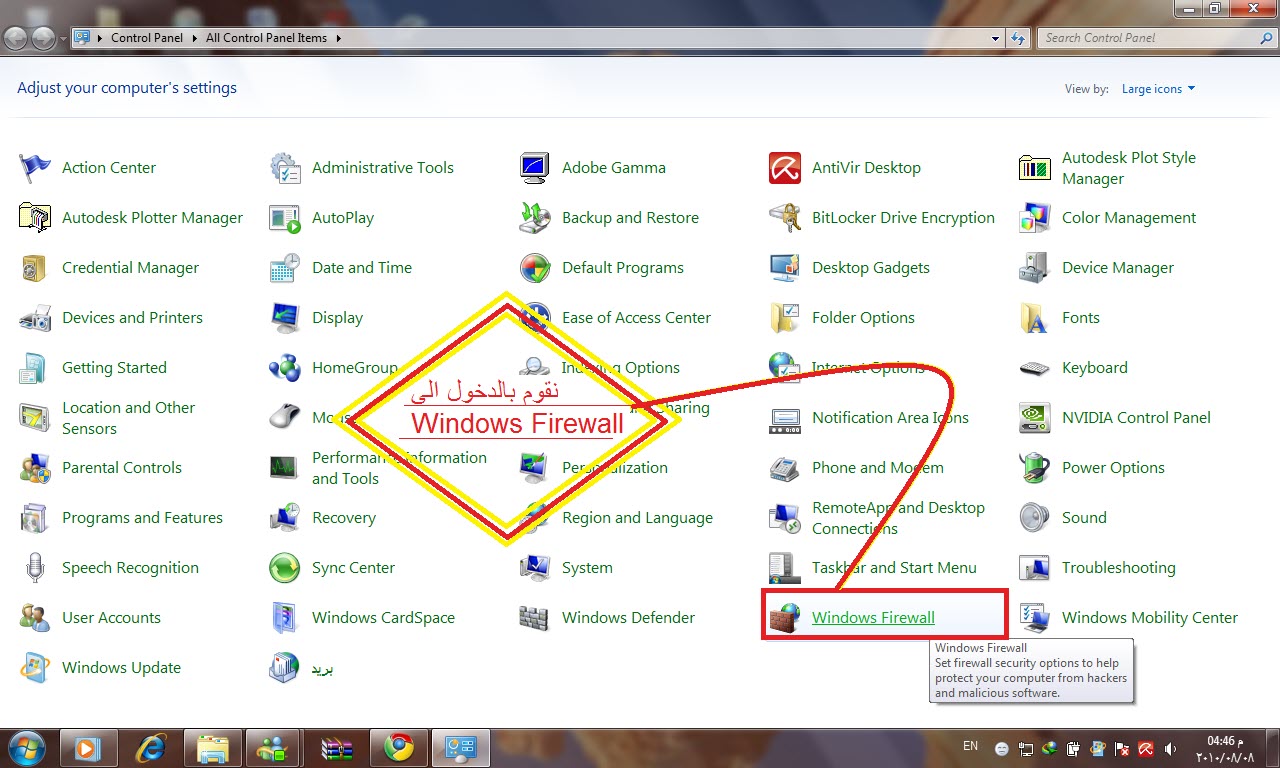This screenshot has height=768, width=1280.
Task: Open the Windows Firewall brick wall icon
Action: tap(785, 618)
